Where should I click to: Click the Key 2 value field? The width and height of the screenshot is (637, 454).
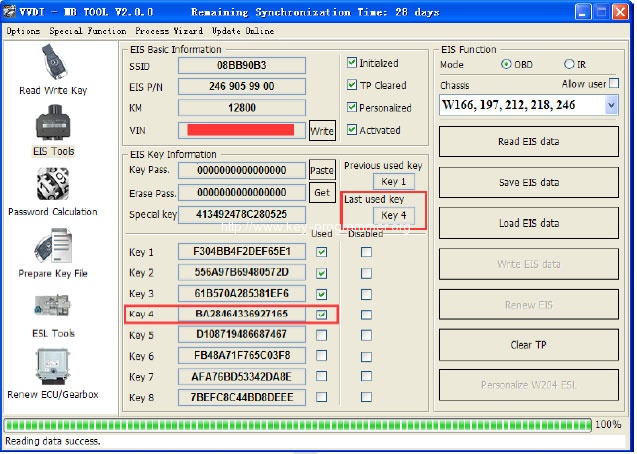click(242, 272)
